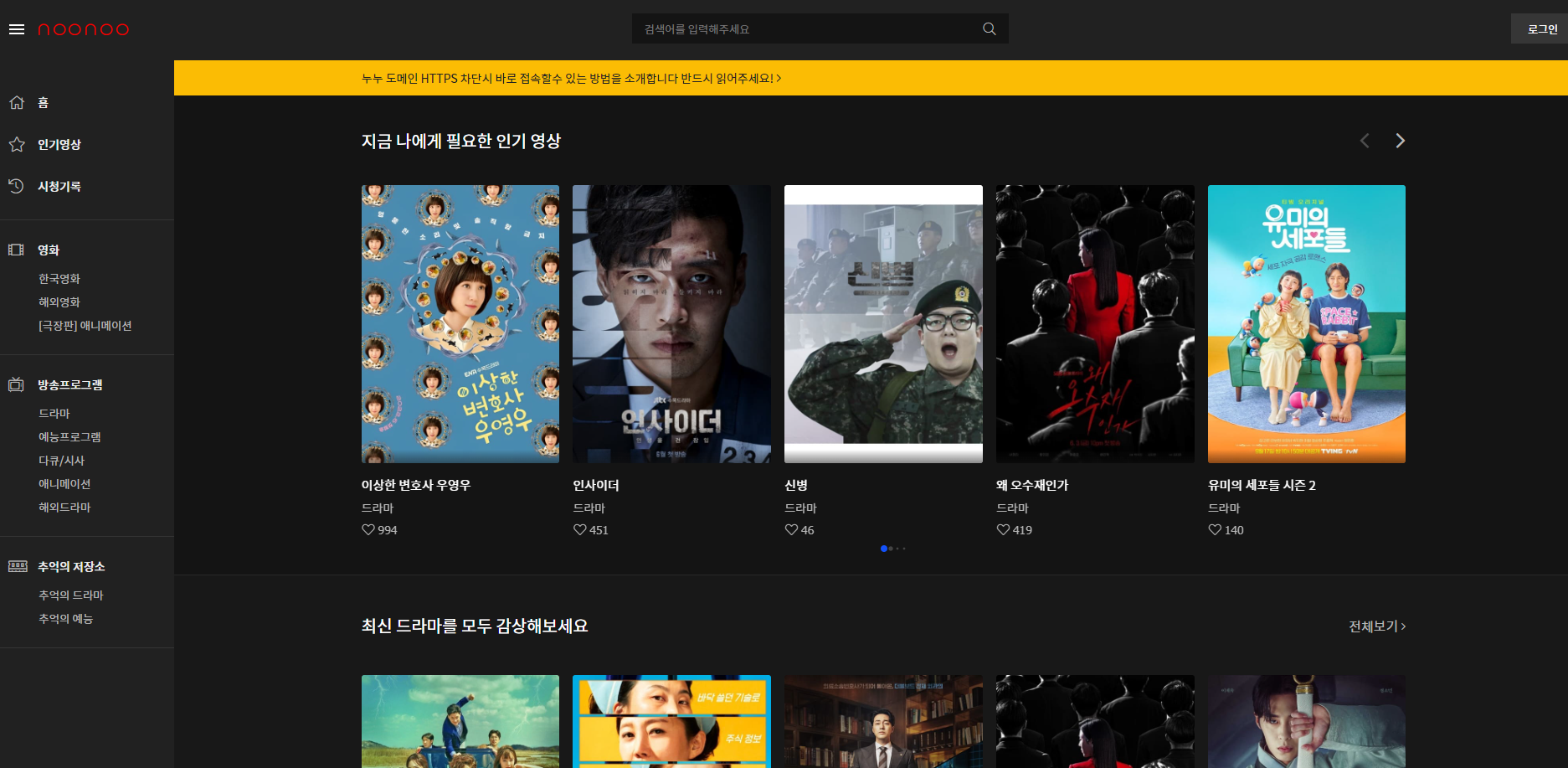Click title text 유미의 세포들 시즌 2
Screen dimensions: 1568x768
1262,485
